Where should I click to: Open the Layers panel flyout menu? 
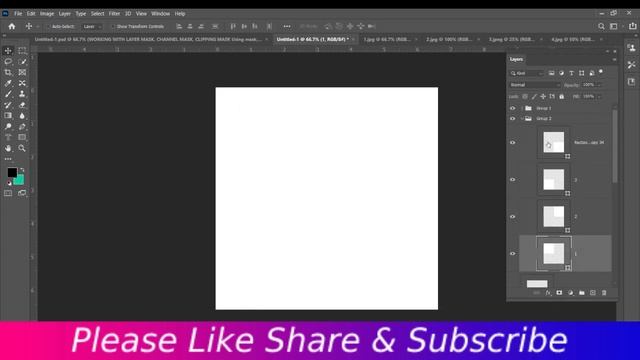coord(614,60)
